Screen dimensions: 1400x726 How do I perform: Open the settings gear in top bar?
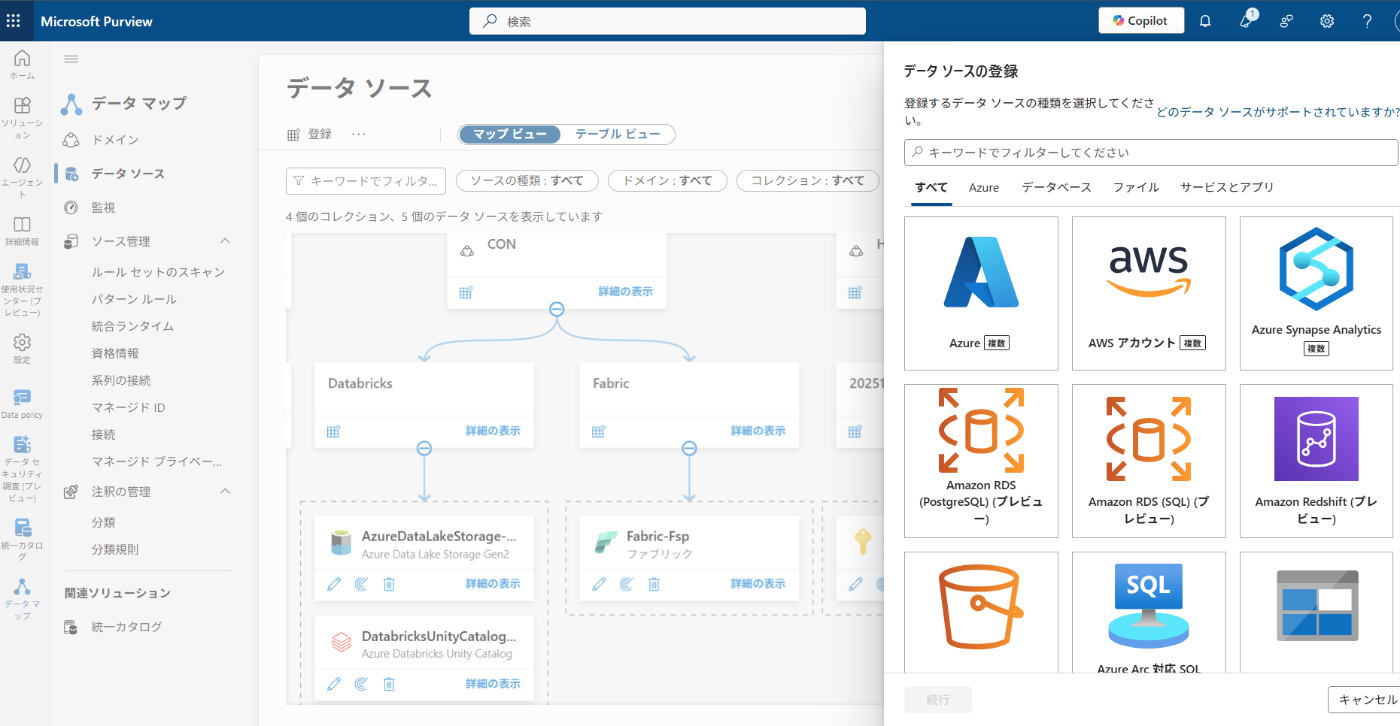[1327, 20]
